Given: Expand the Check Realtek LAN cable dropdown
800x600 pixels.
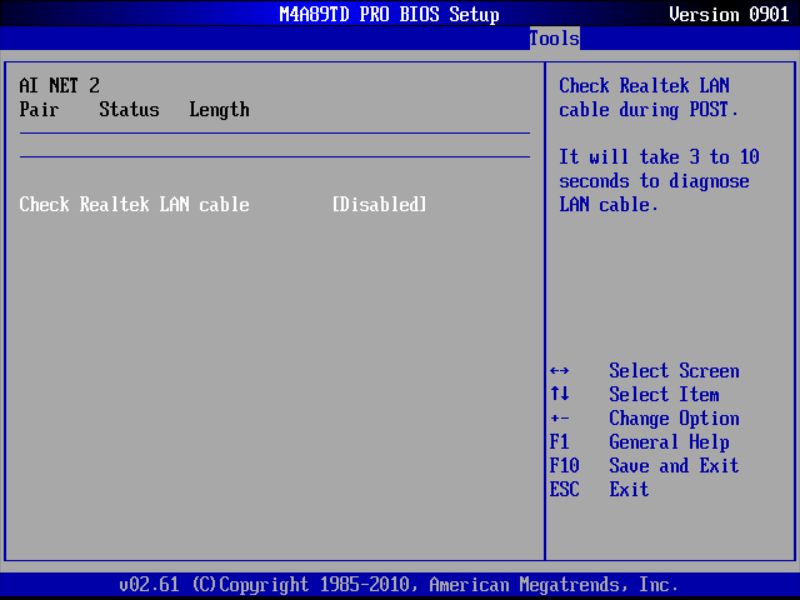Looking at the screenshot, I should tap(378, 205).
